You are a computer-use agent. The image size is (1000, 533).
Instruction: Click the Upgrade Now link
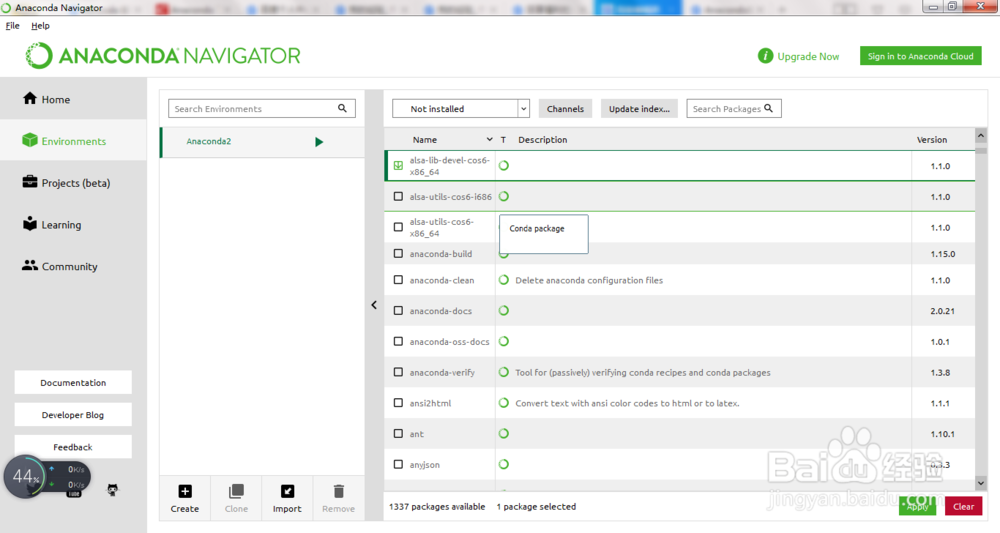tap(808, 56)
